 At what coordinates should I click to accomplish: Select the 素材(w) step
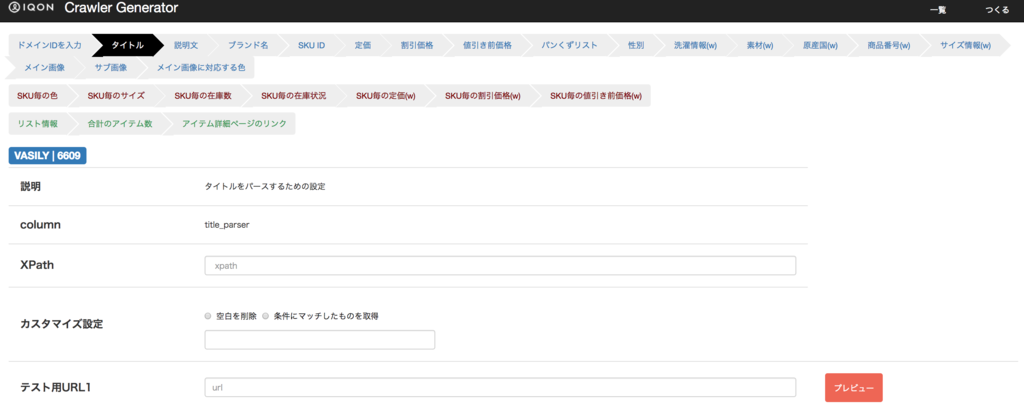pos(760,46)
